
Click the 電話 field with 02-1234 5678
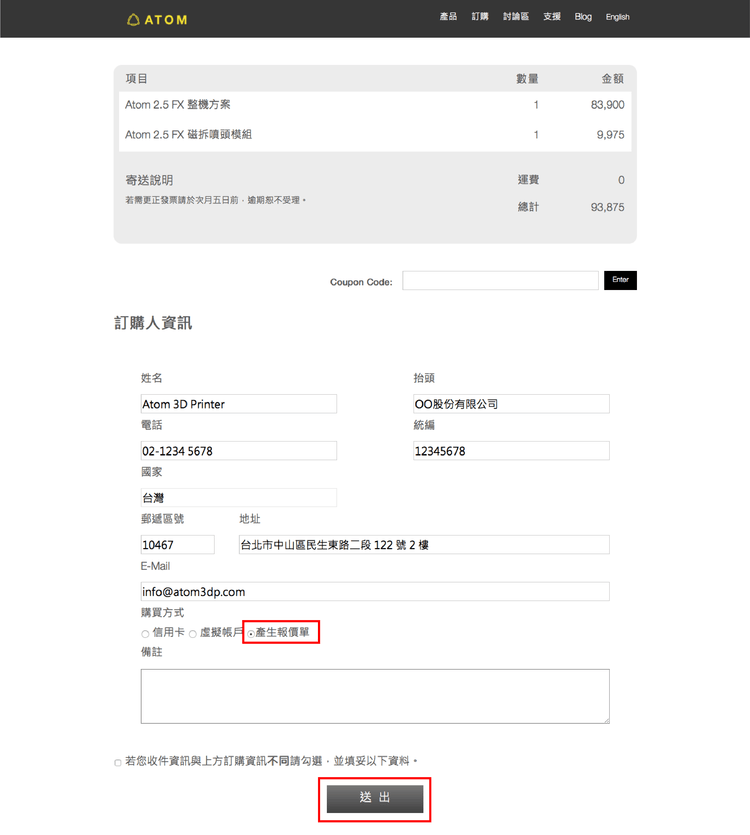(x=239, y=451)
